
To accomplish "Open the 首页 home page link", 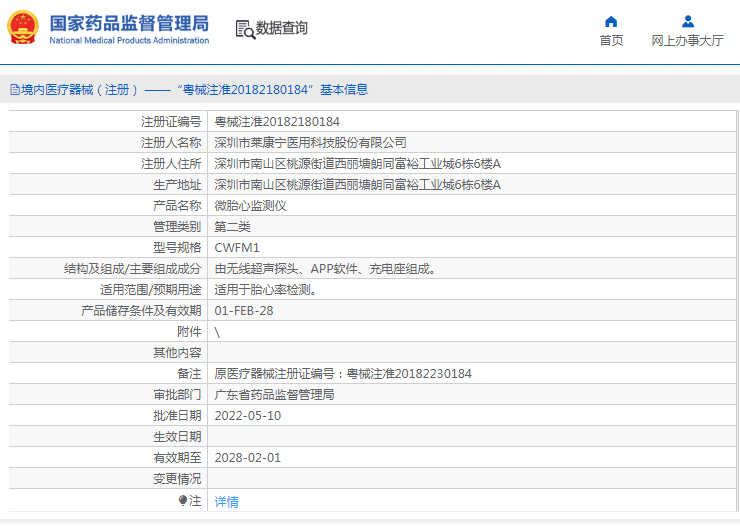I will coord(611,41).
